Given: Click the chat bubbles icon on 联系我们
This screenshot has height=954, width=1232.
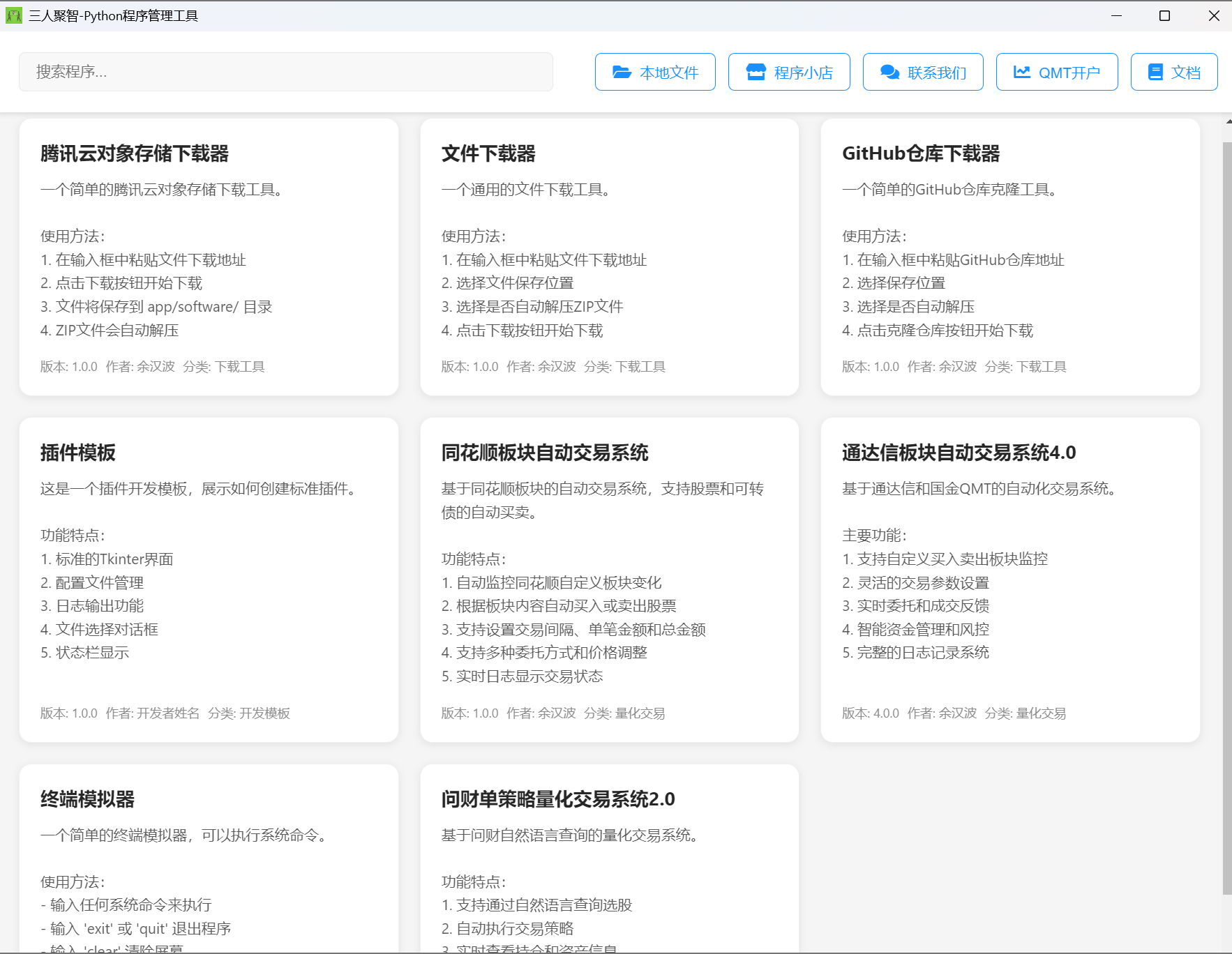Looking at the screenshot, I should [889, 72].
